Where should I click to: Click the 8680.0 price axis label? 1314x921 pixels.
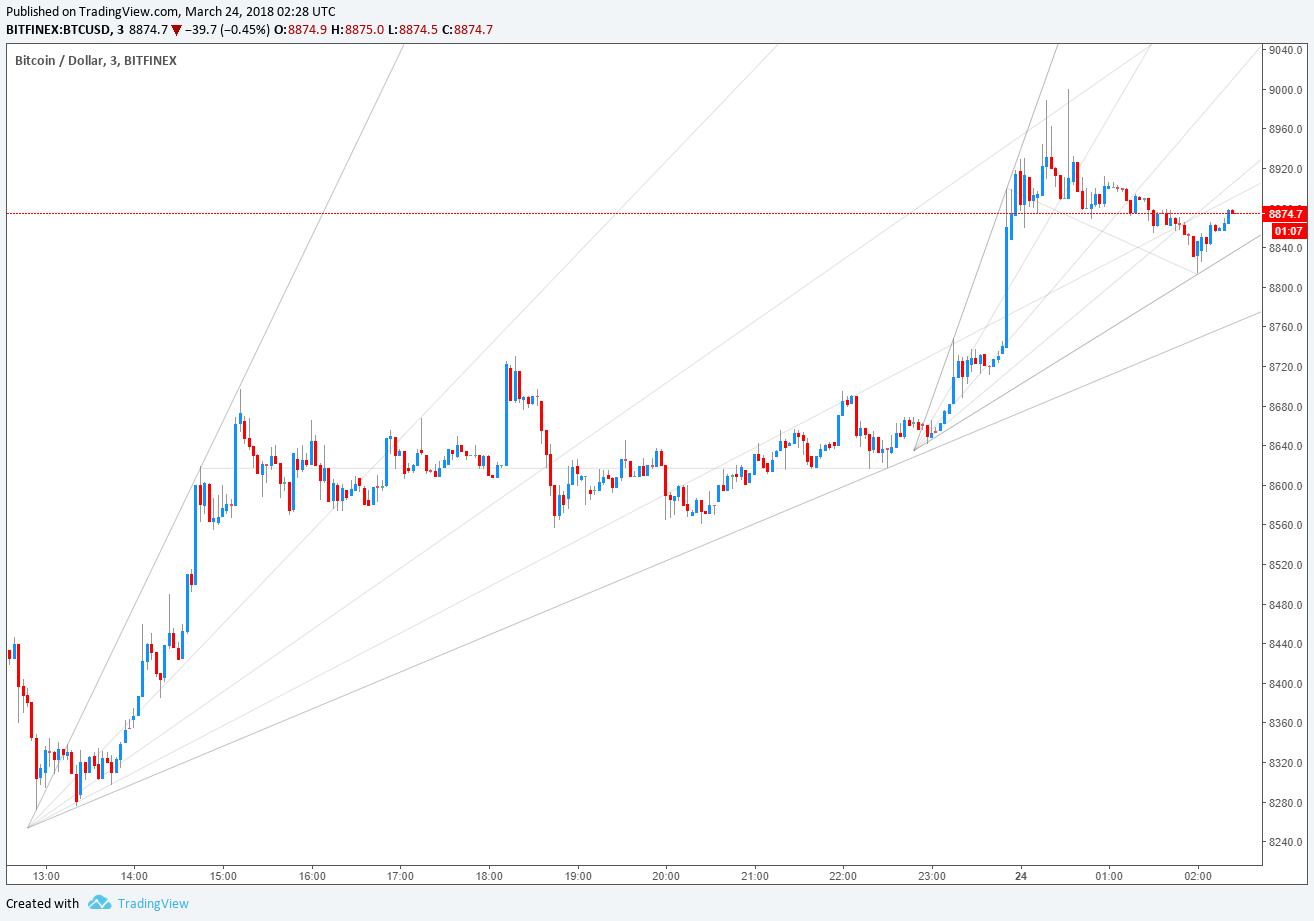(x=1285, y=407)
